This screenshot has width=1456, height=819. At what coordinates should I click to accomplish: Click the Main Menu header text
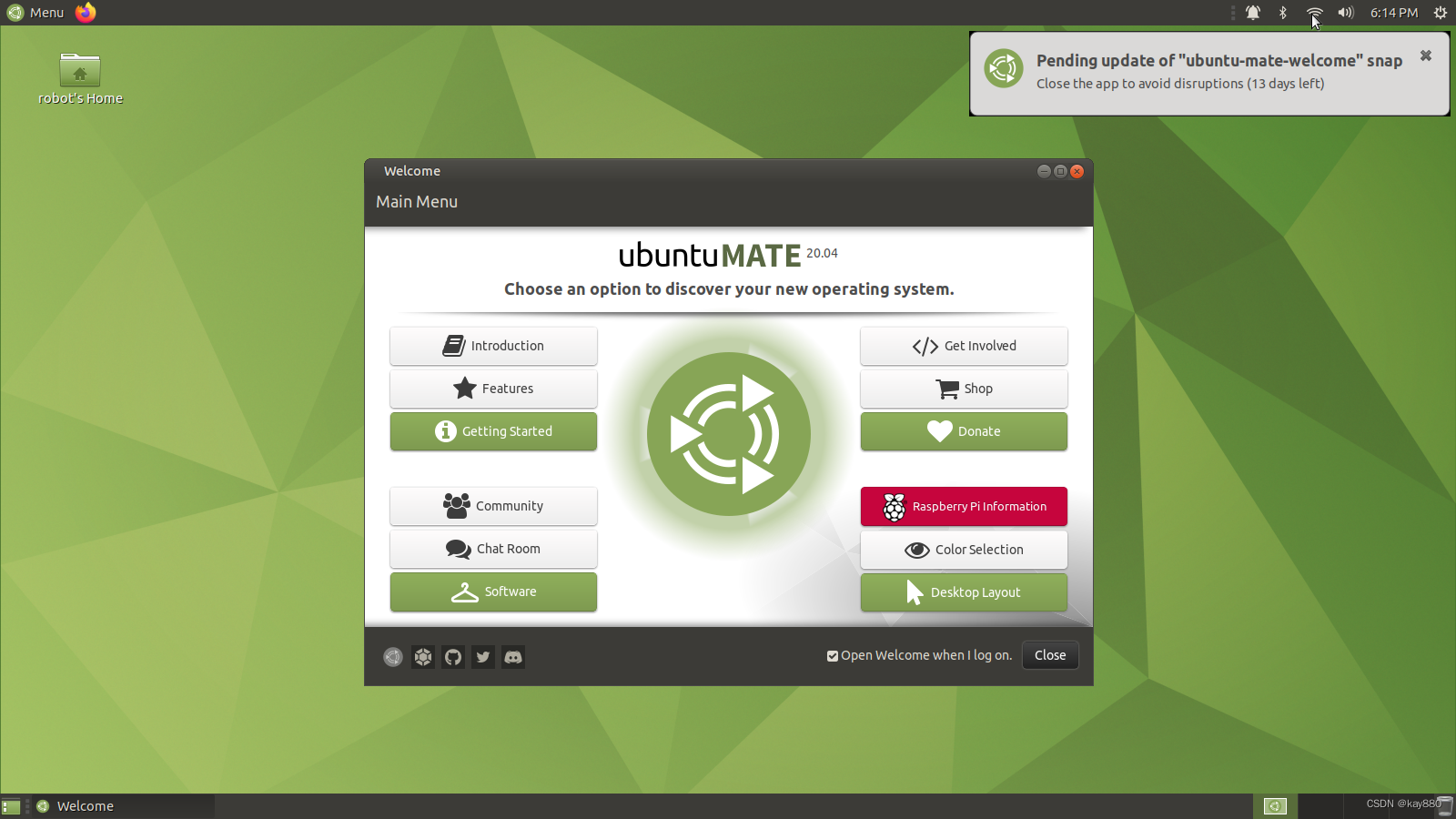pyautogui.click(x=417, y=202)
